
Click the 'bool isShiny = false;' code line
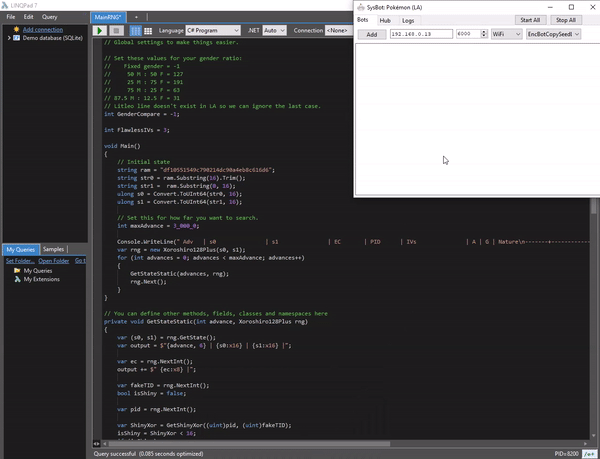pos(152,393)
